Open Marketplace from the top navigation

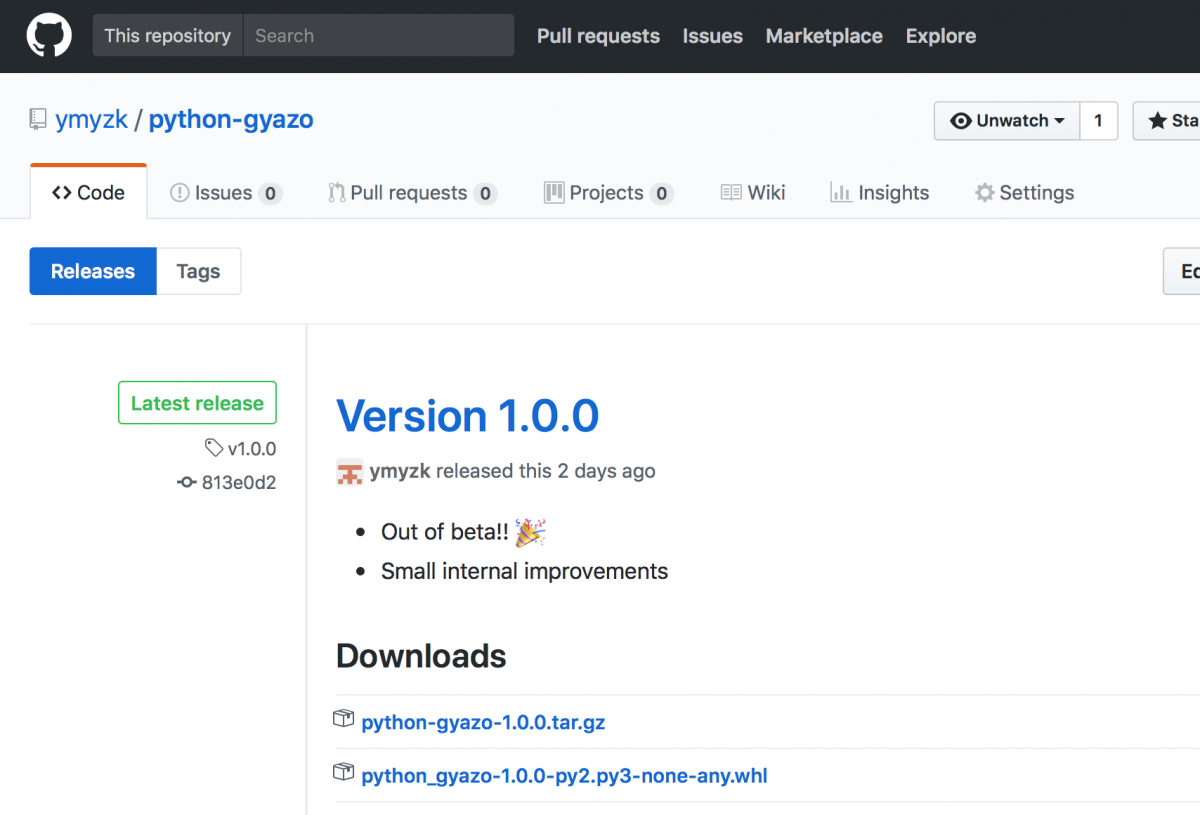click(824, 36)
